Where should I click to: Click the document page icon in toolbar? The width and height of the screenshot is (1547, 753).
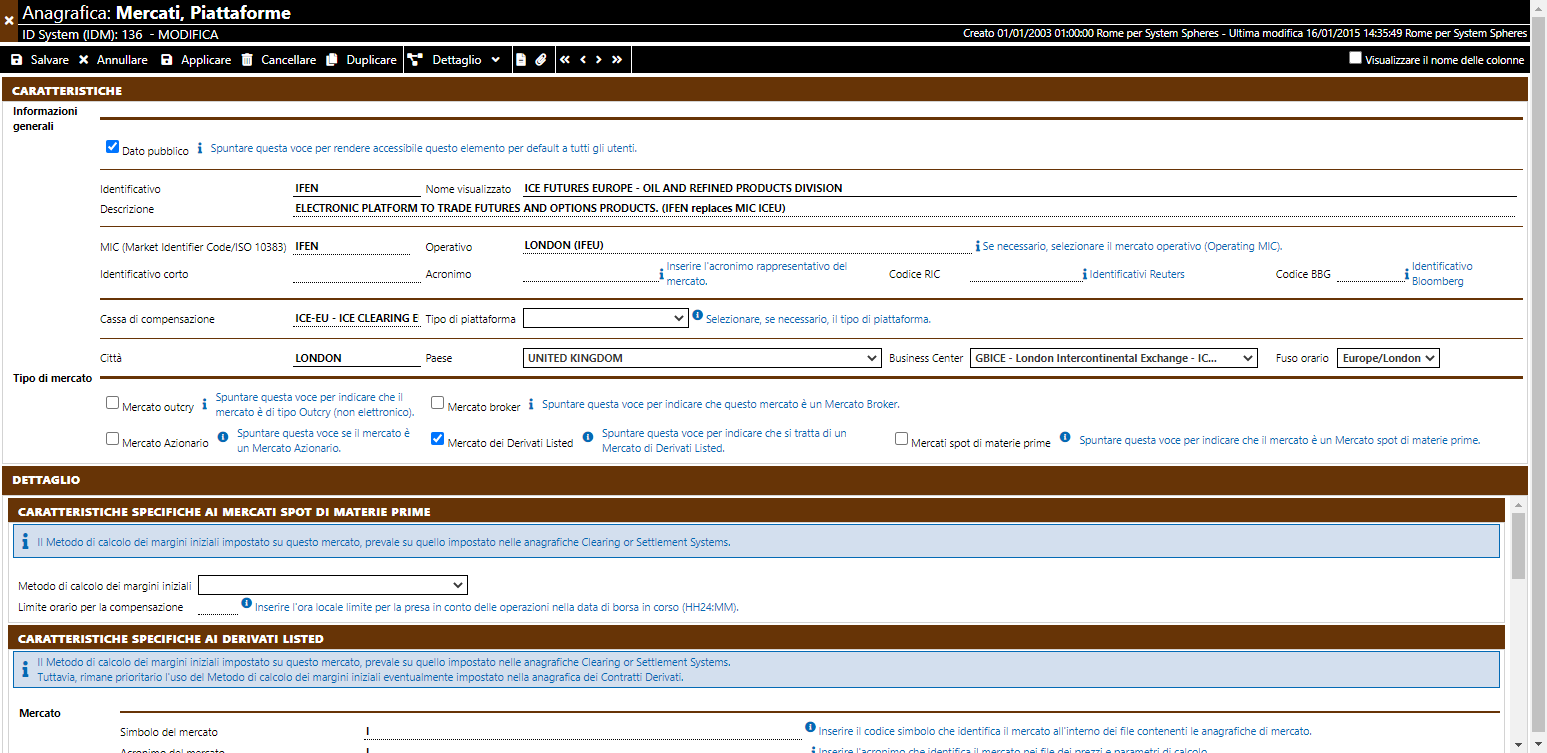521,60
